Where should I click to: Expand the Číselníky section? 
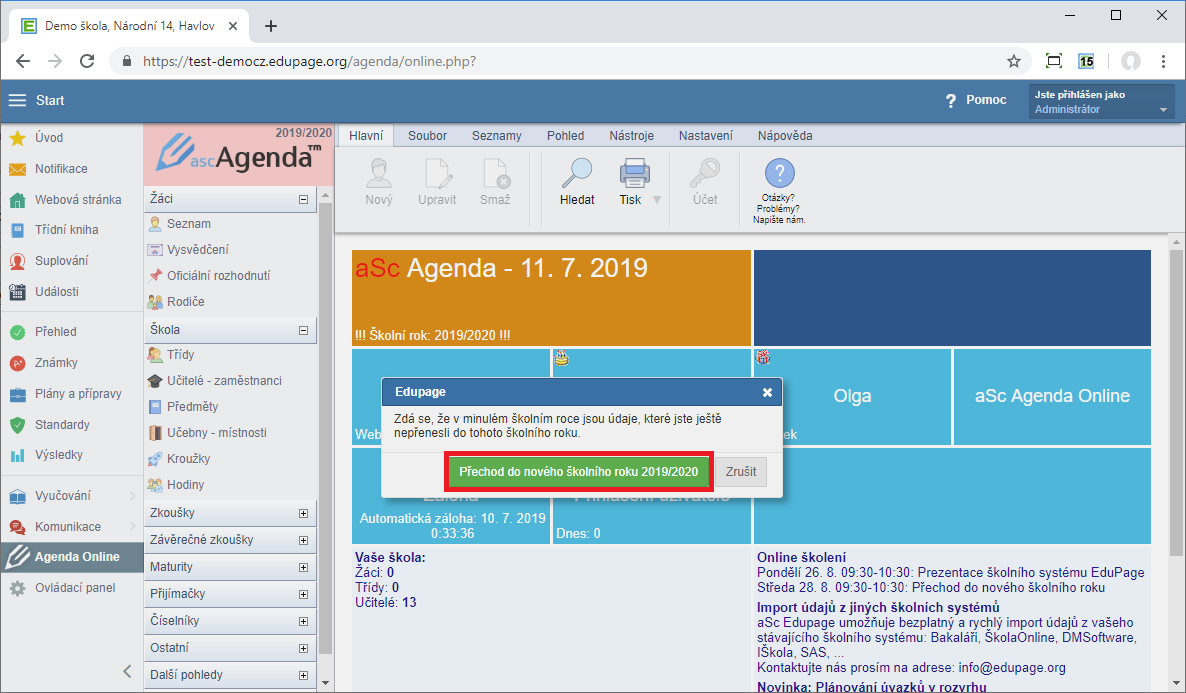(x=303, y=622)
